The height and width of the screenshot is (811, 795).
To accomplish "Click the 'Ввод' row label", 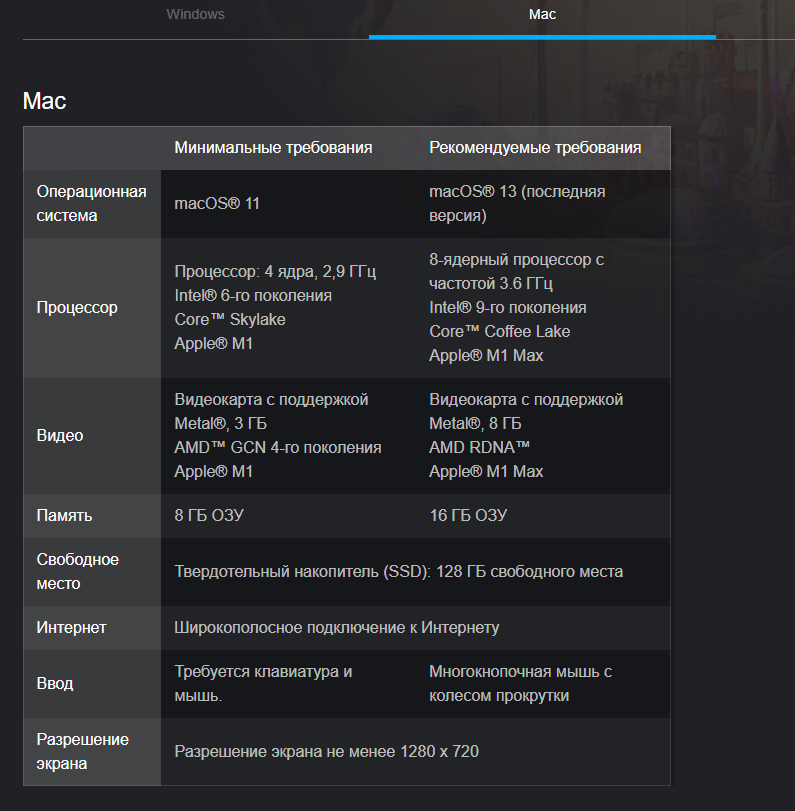I will (x=55, y=684).
